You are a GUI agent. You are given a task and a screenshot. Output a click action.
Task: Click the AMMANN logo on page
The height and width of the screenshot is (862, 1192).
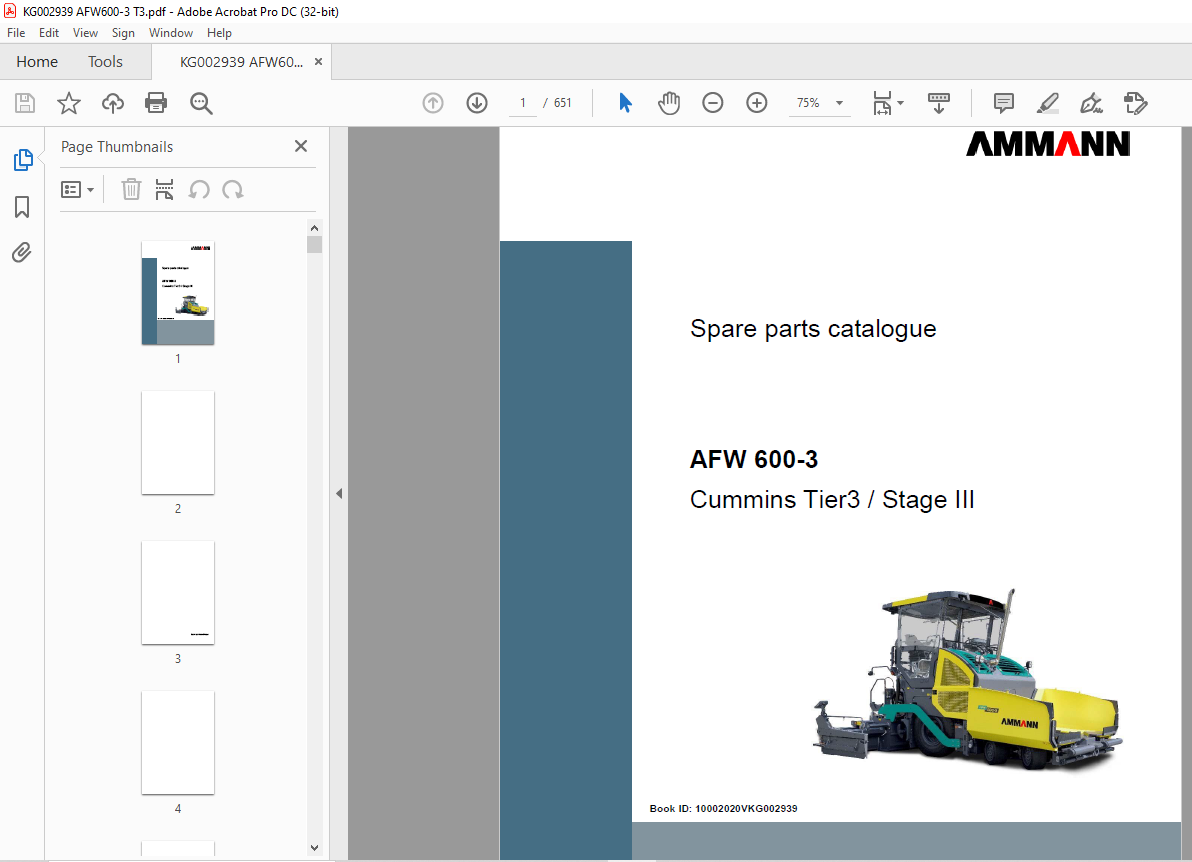(x=1048, y=144)
